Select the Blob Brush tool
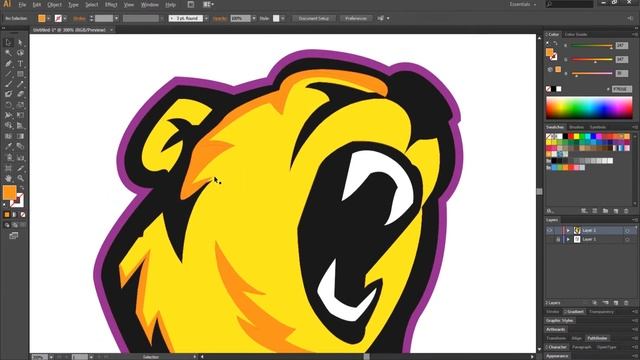 pyautogui.click(x=8, y=94)
